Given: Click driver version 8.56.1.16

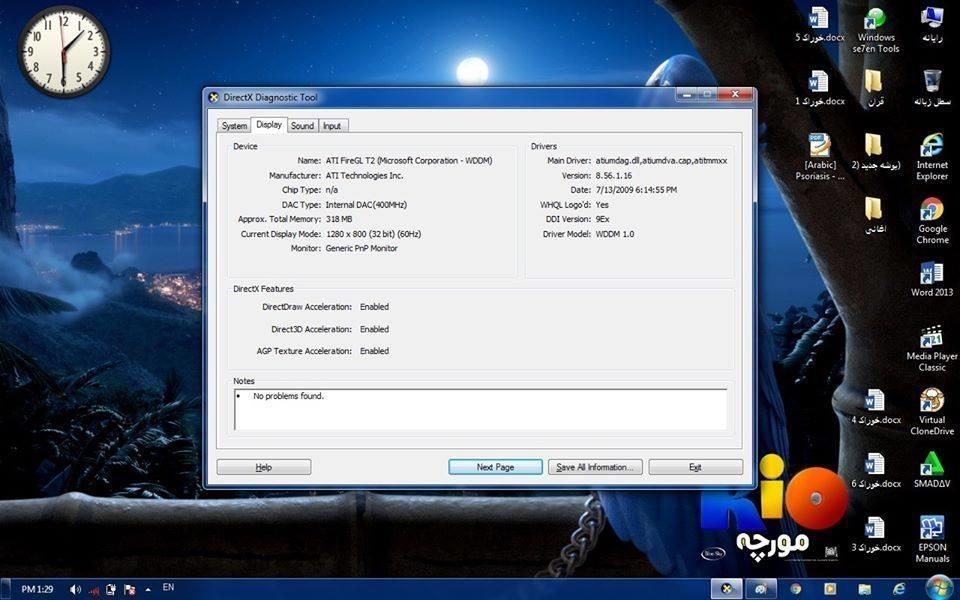Looking at the screenshot, I should tap(613, 175).
